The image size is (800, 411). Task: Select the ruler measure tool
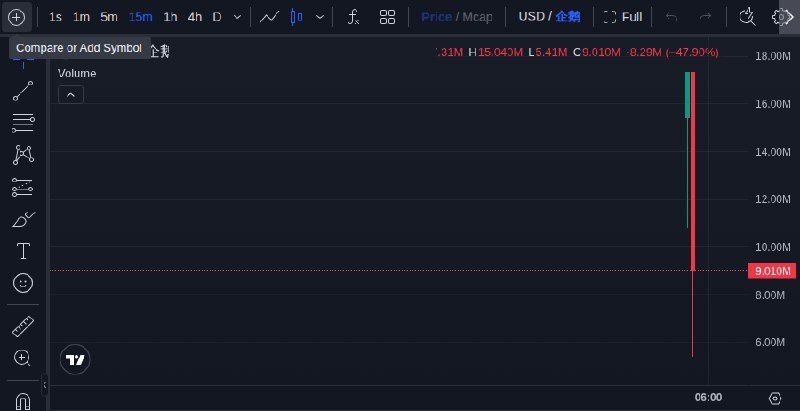23,326
